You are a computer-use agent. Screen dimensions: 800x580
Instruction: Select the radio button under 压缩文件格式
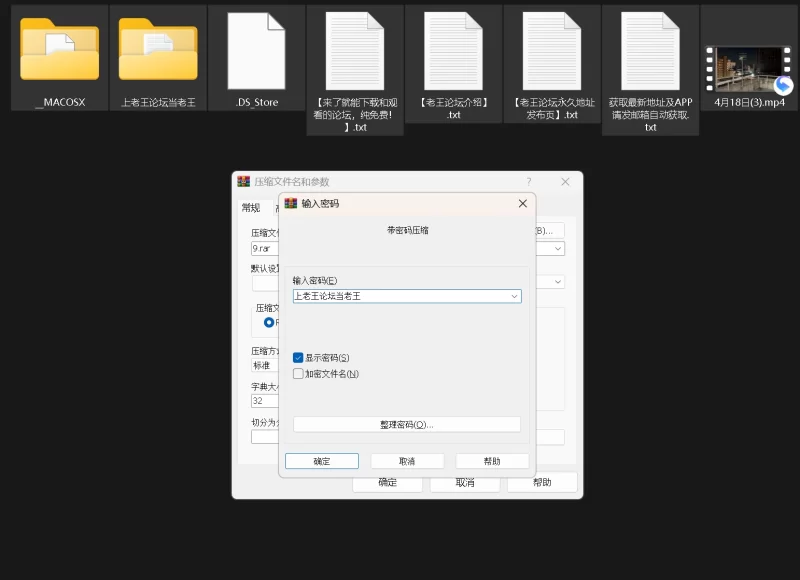[268, 323]
